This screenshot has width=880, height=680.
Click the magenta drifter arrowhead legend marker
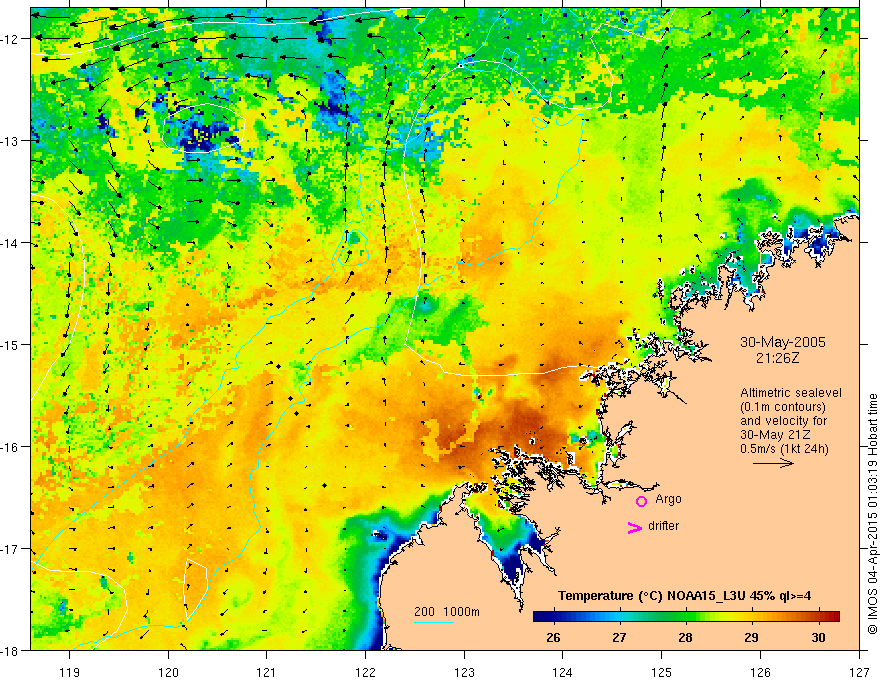tap(635, 528)
